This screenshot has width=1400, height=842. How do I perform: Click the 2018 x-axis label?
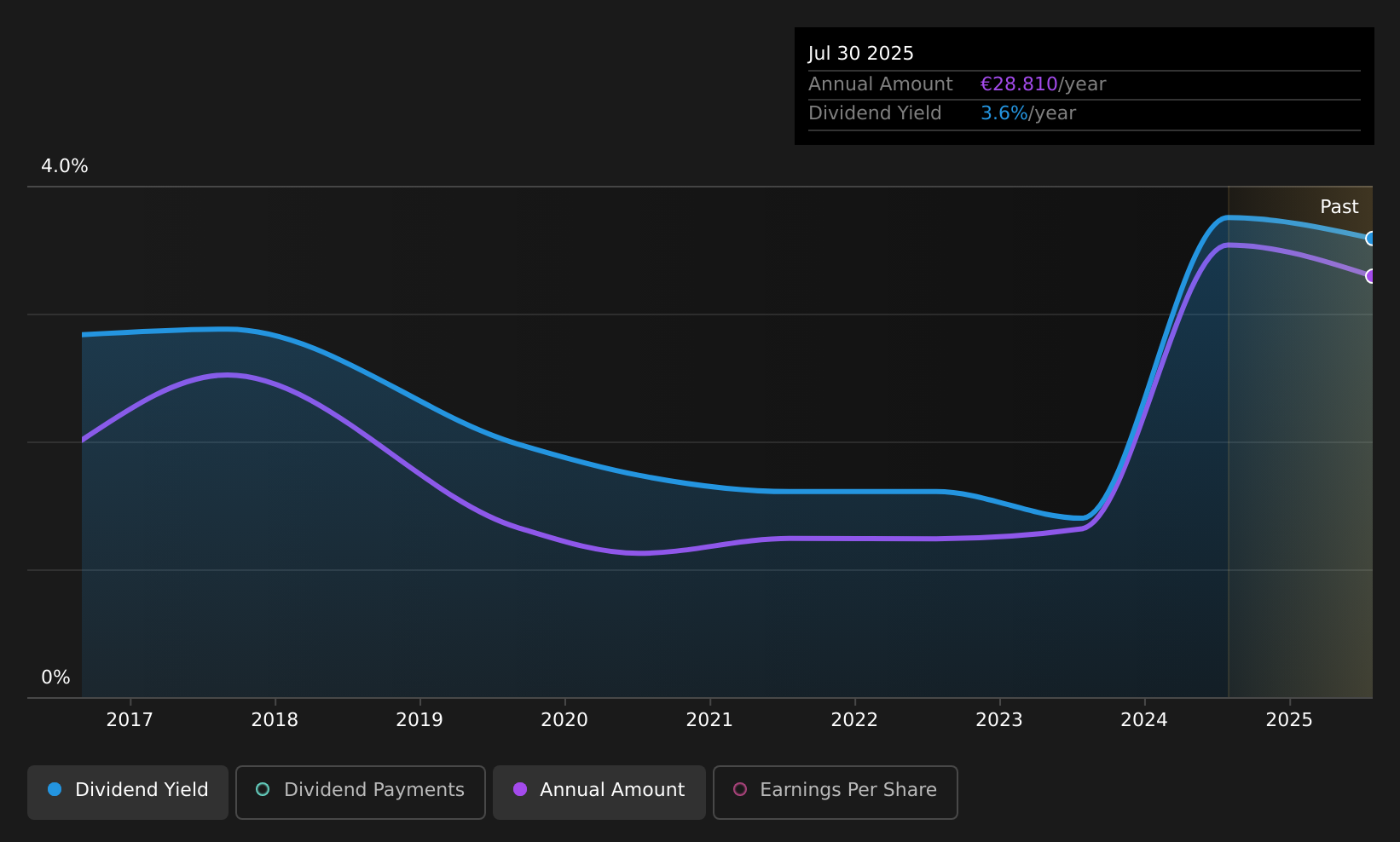click(275, 720)
